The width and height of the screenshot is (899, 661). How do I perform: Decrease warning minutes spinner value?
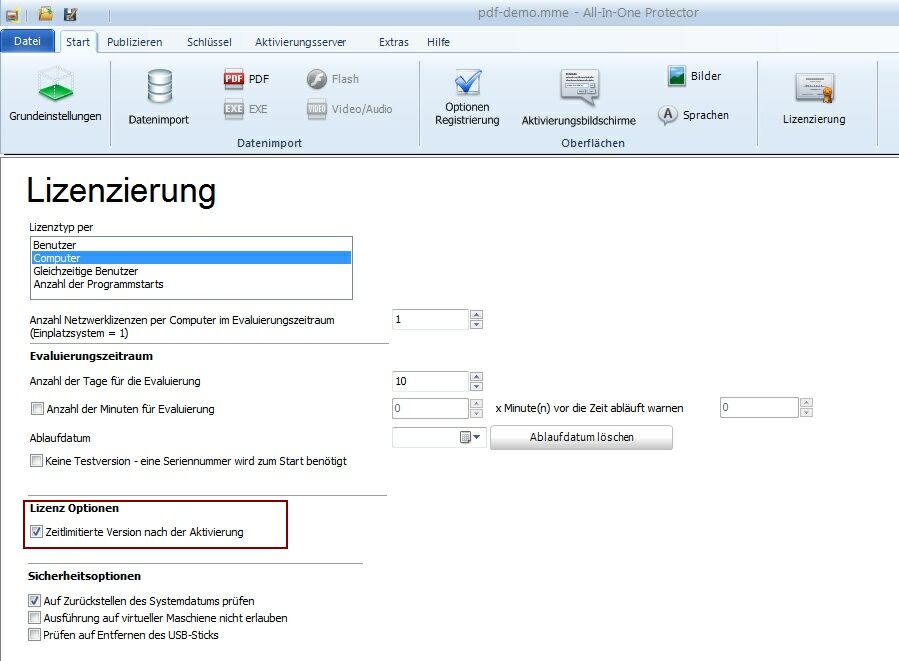point(806,412)
